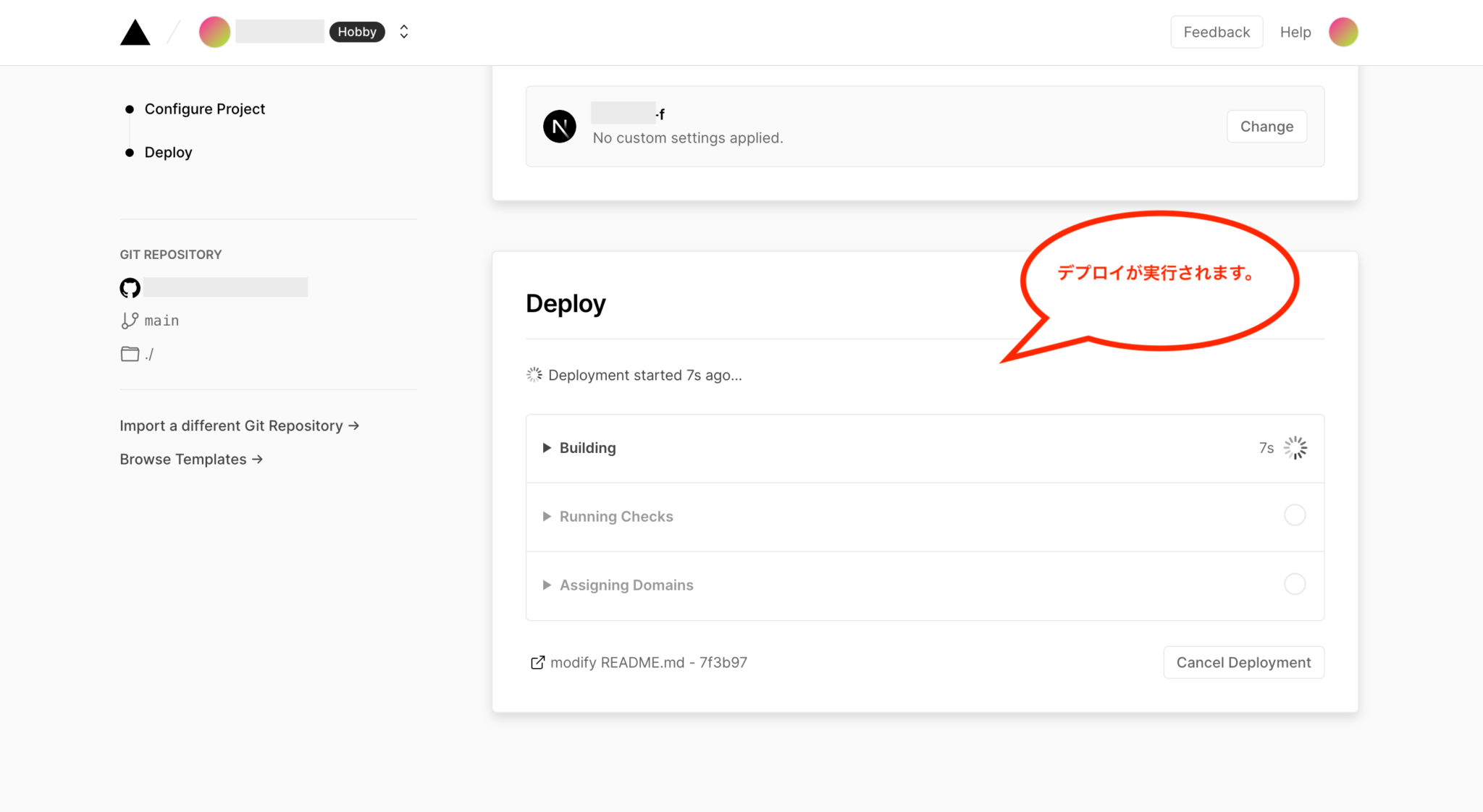The width and height of the screenshot is (1483, 812).
Task: Open the team scope switcher chevrons
Action: coord(404,32)
